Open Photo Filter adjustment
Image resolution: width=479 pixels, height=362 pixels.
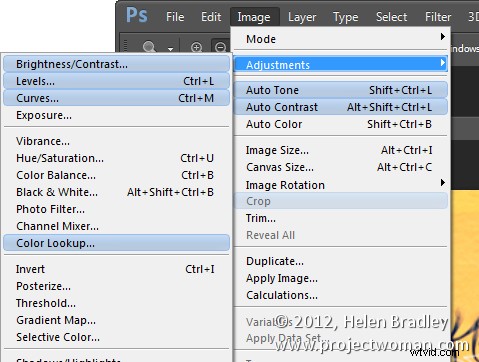coord(116,209)
